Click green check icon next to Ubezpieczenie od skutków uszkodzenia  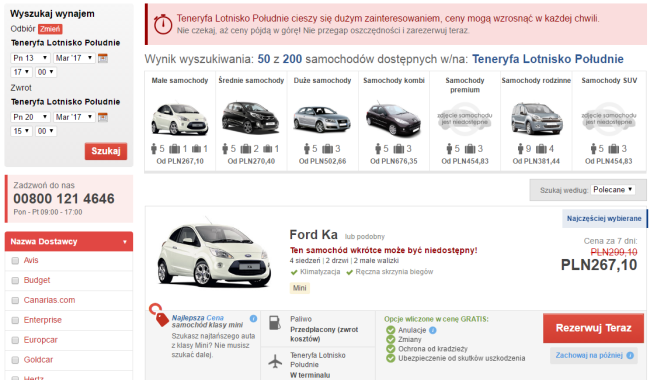(390, 358)
